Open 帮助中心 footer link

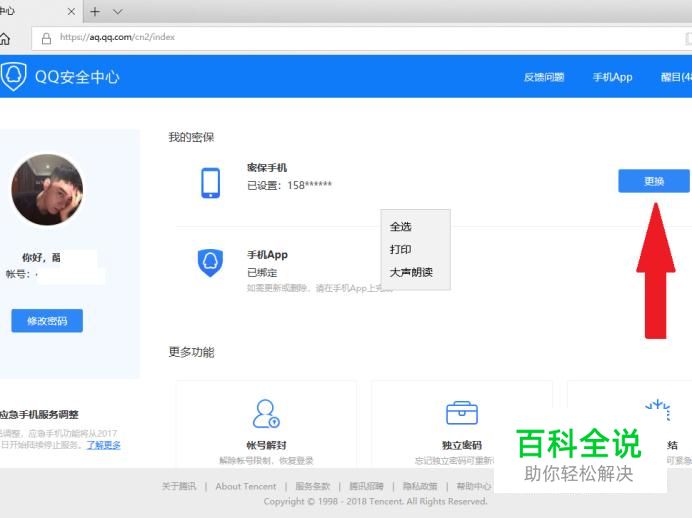(474, 486)
